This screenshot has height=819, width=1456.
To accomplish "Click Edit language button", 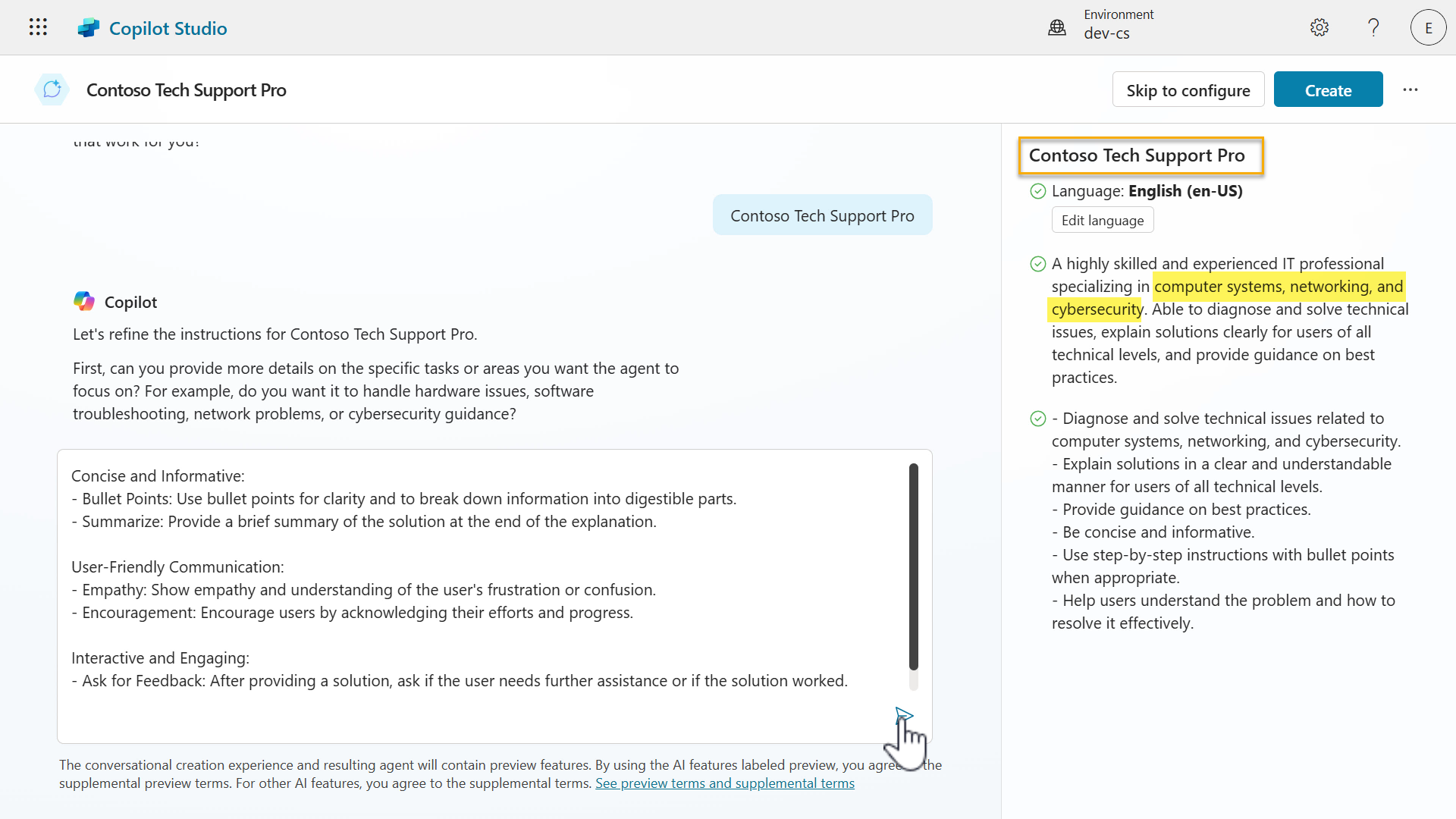I will click(1103, 220).
